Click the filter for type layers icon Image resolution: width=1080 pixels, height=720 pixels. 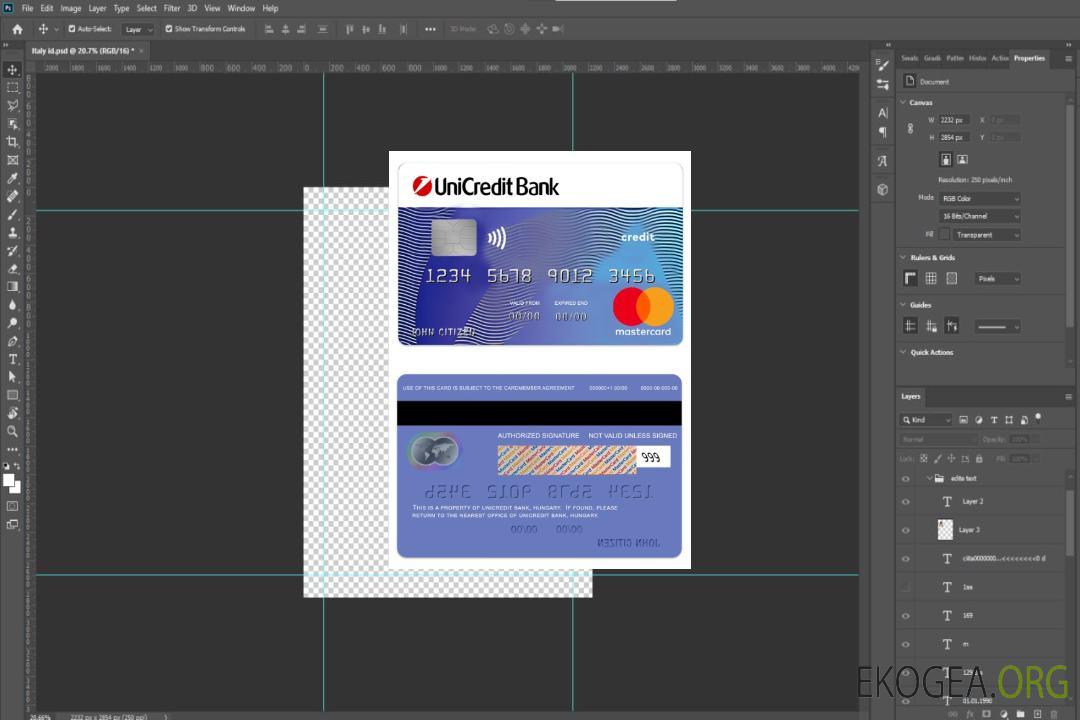pos(994,420)
